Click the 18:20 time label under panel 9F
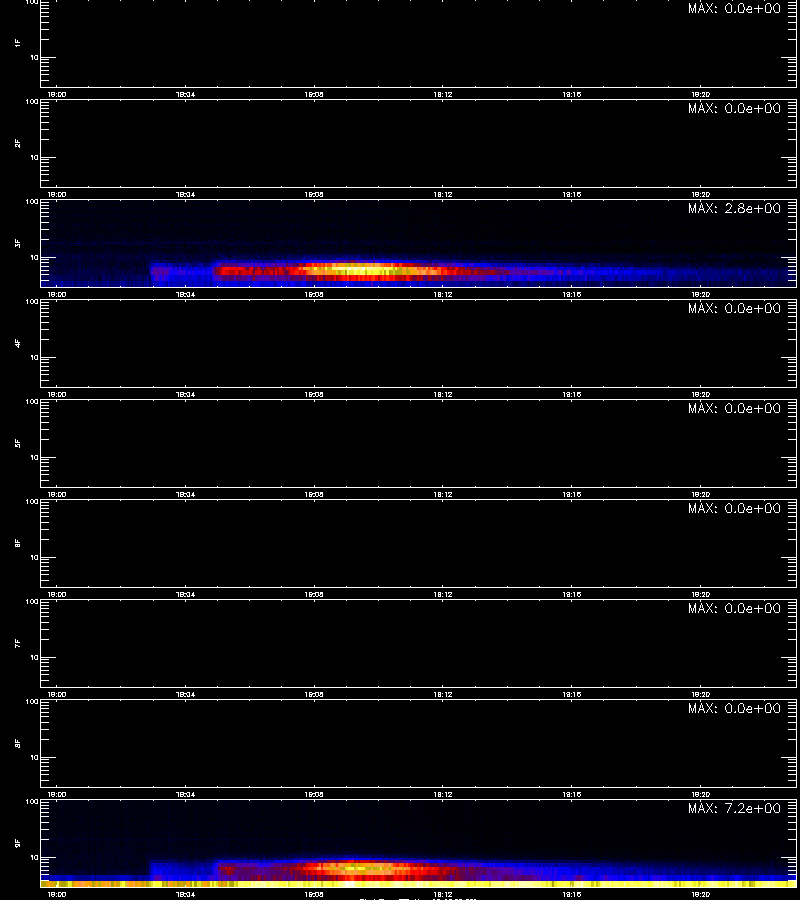 700,894
